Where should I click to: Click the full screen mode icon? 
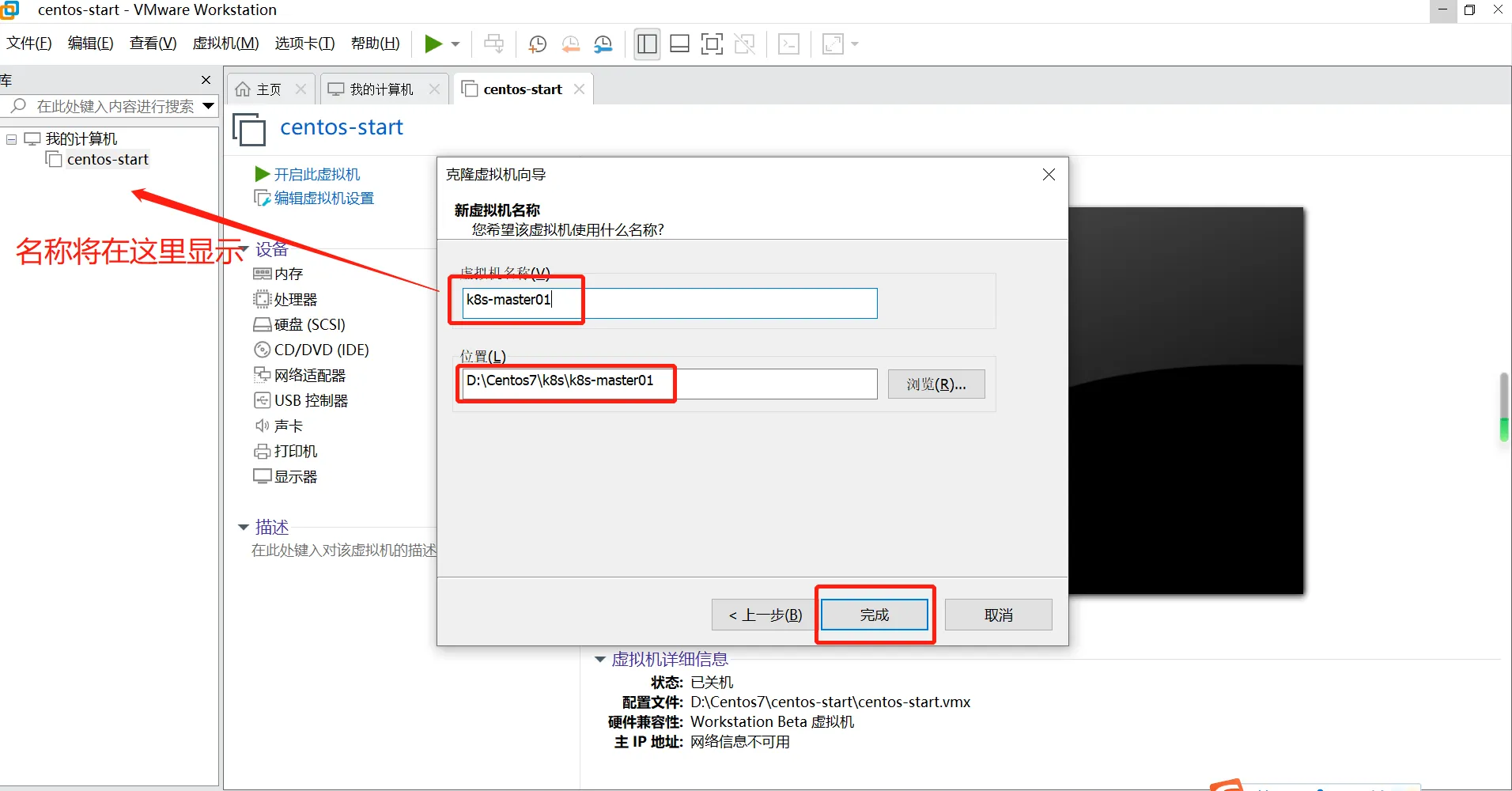712,44
